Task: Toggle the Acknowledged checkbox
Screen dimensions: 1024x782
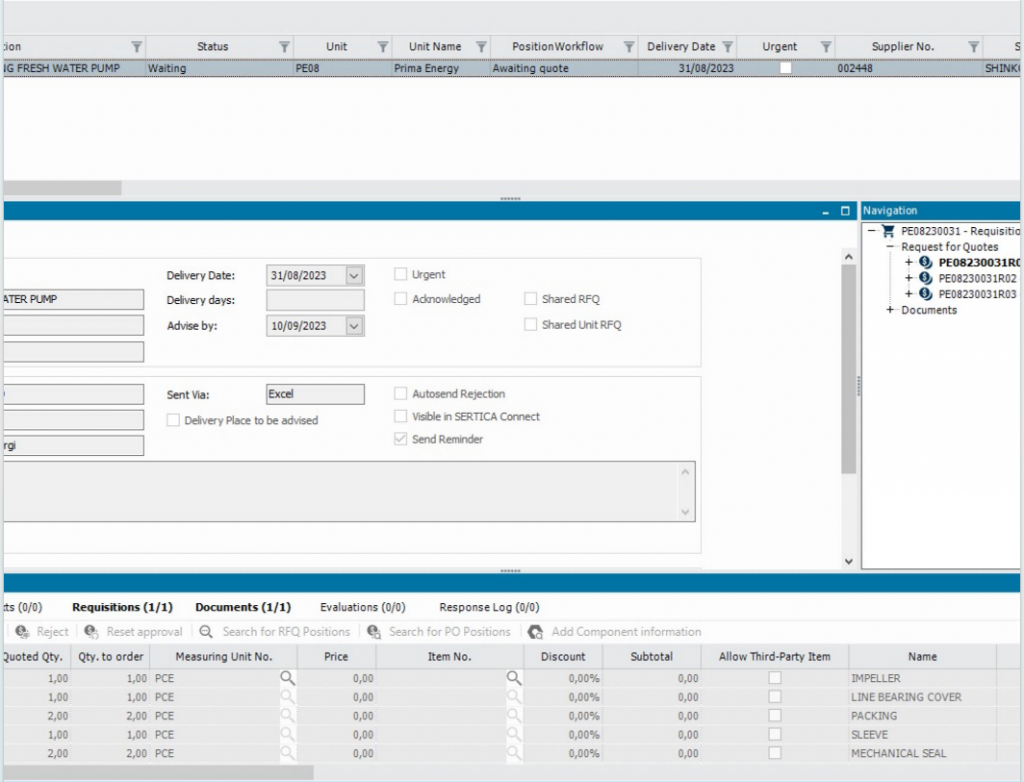Action: pos(400,299)
